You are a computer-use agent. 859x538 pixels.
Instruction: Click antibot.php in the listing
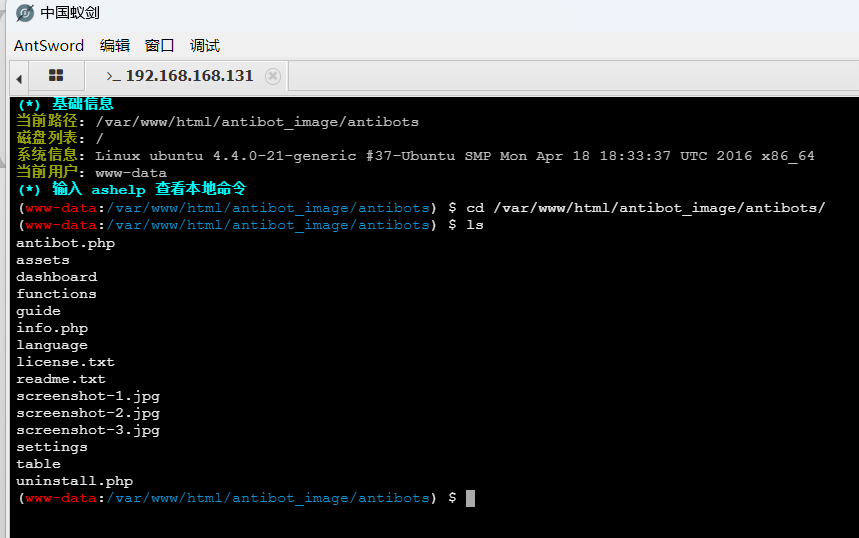(x=66, y=243)
